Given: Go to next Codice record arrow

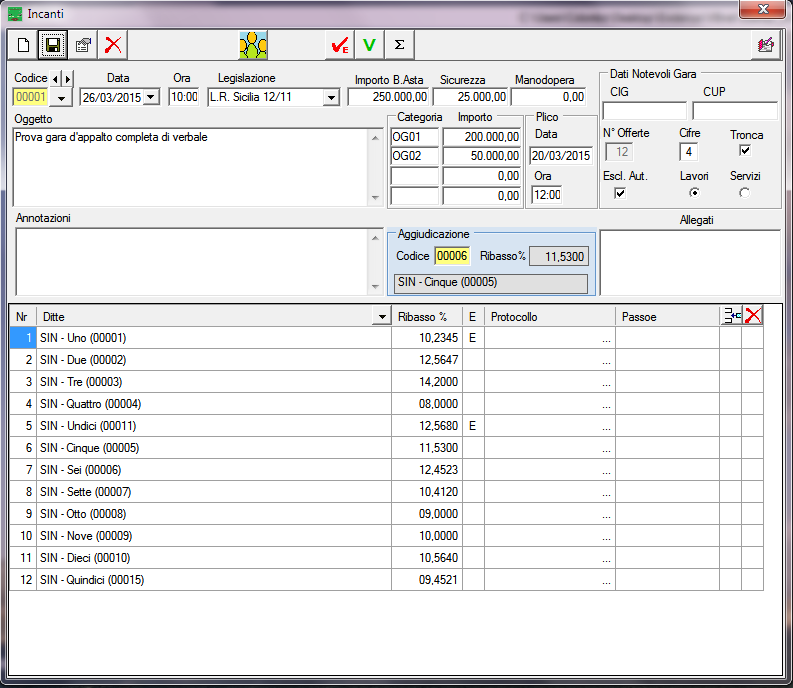Looking at the screenshot, I should [68, 78].
